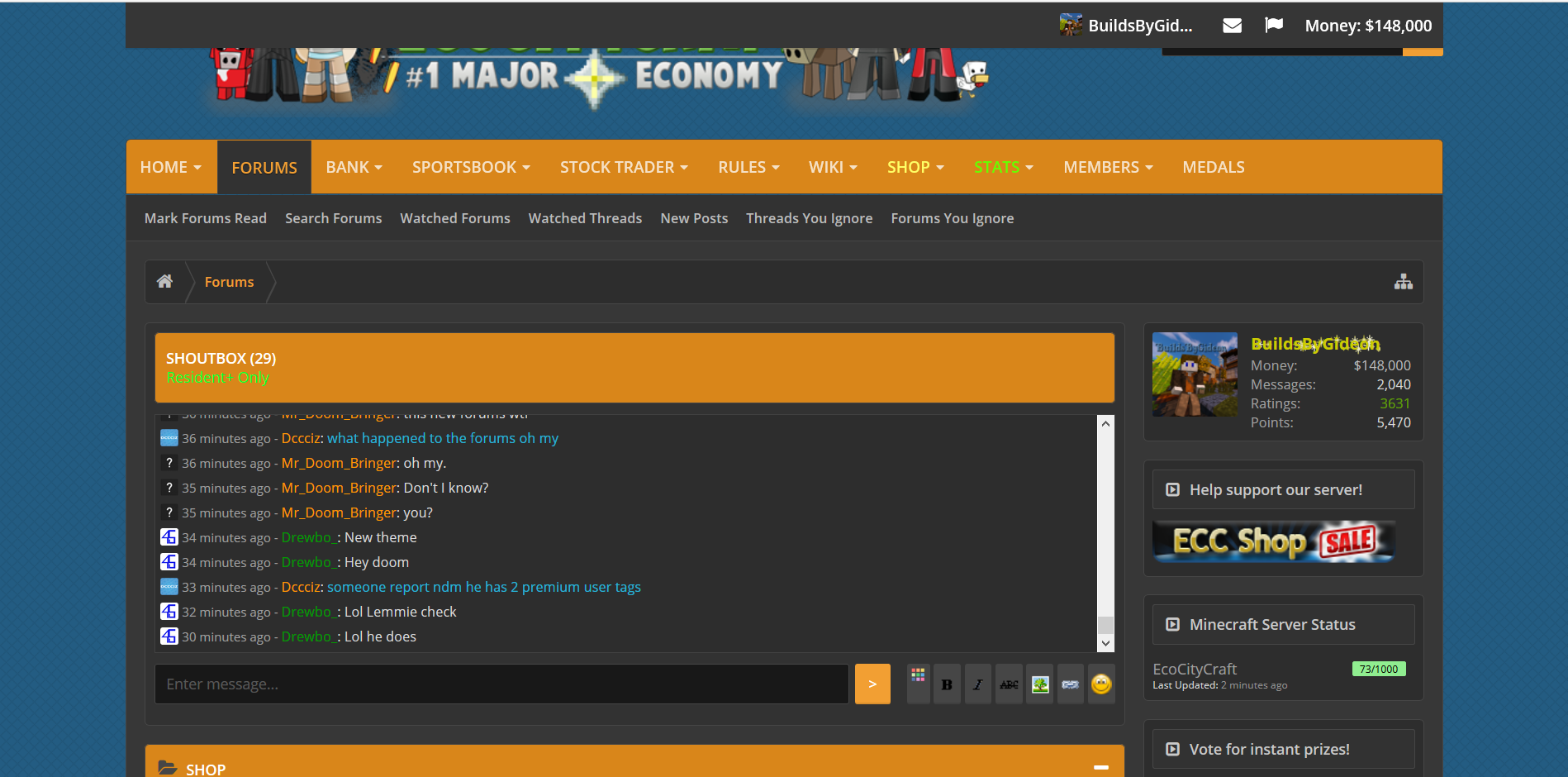Click the ECC Shop SALE banner
The height and width of the screenshot is (777, 1568).
(x=1274, y=541)
